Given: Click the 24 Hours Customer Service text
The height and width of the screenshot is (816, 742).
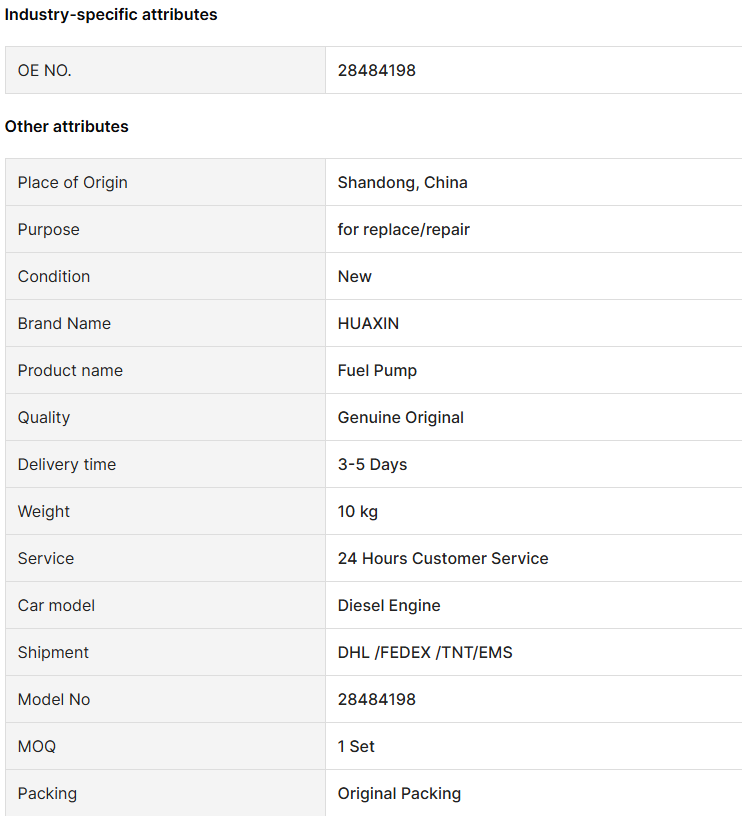Looking at the screenshot, I should 443,558.
